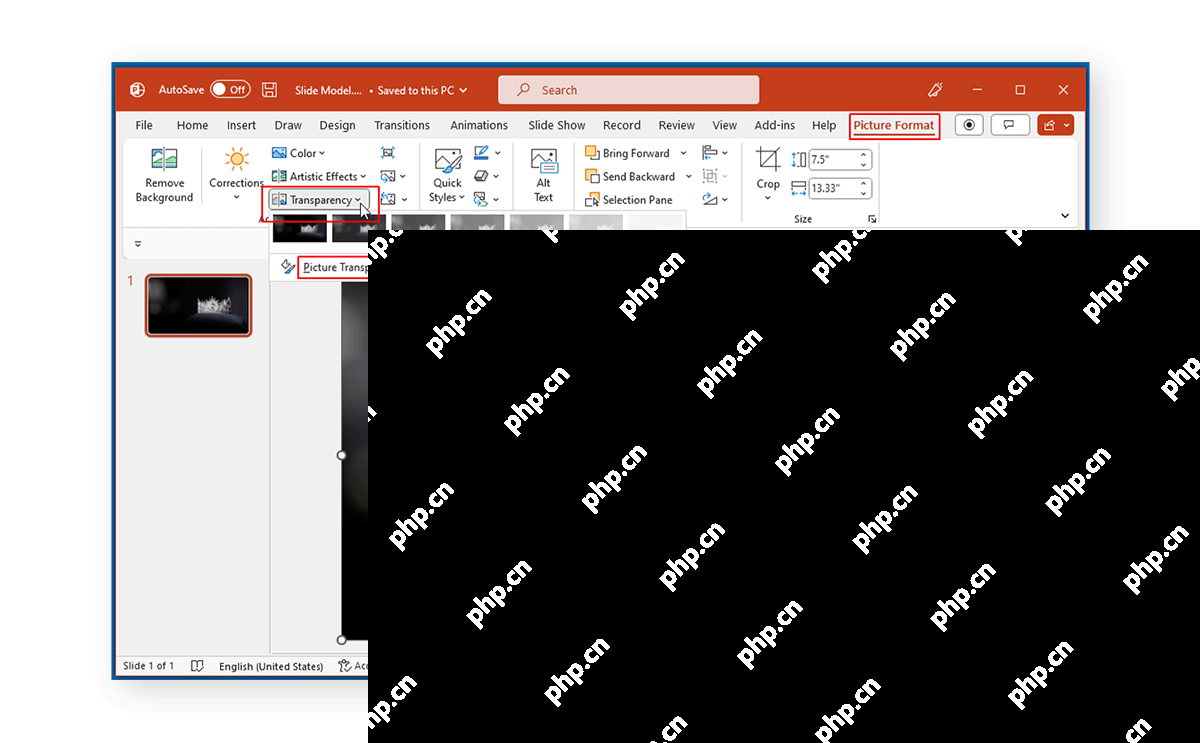The width and height of the screenshot is (1200, 743).
Task: Open the Customize Quick Access Toolbar arrow
Action: coord(138,244)
